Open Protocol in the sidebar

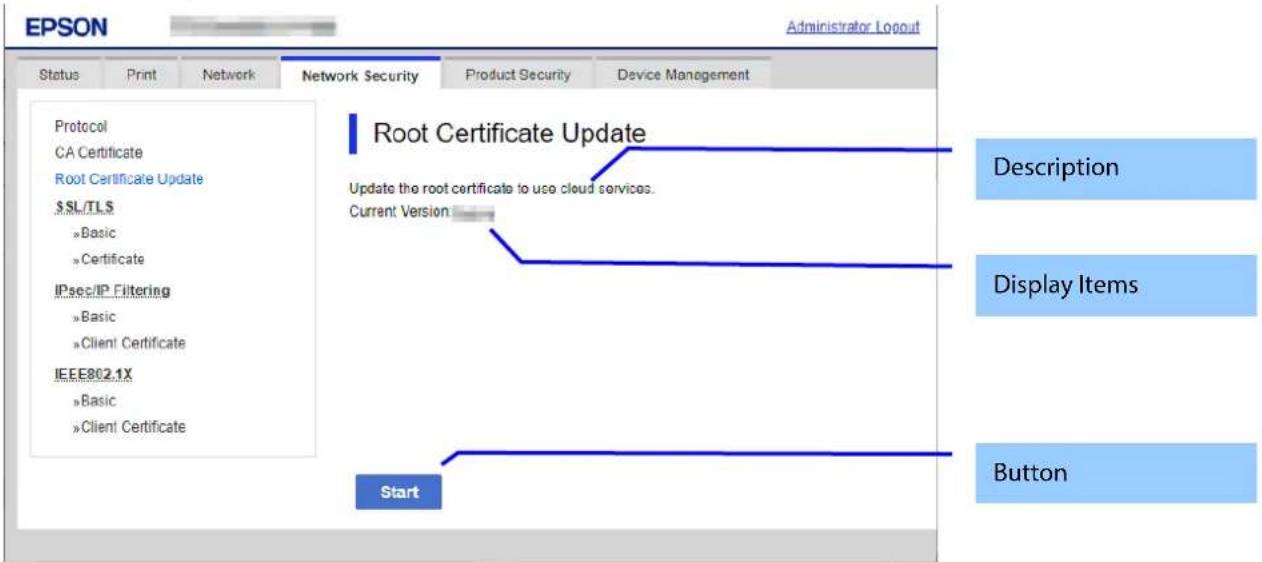point(81,127)
